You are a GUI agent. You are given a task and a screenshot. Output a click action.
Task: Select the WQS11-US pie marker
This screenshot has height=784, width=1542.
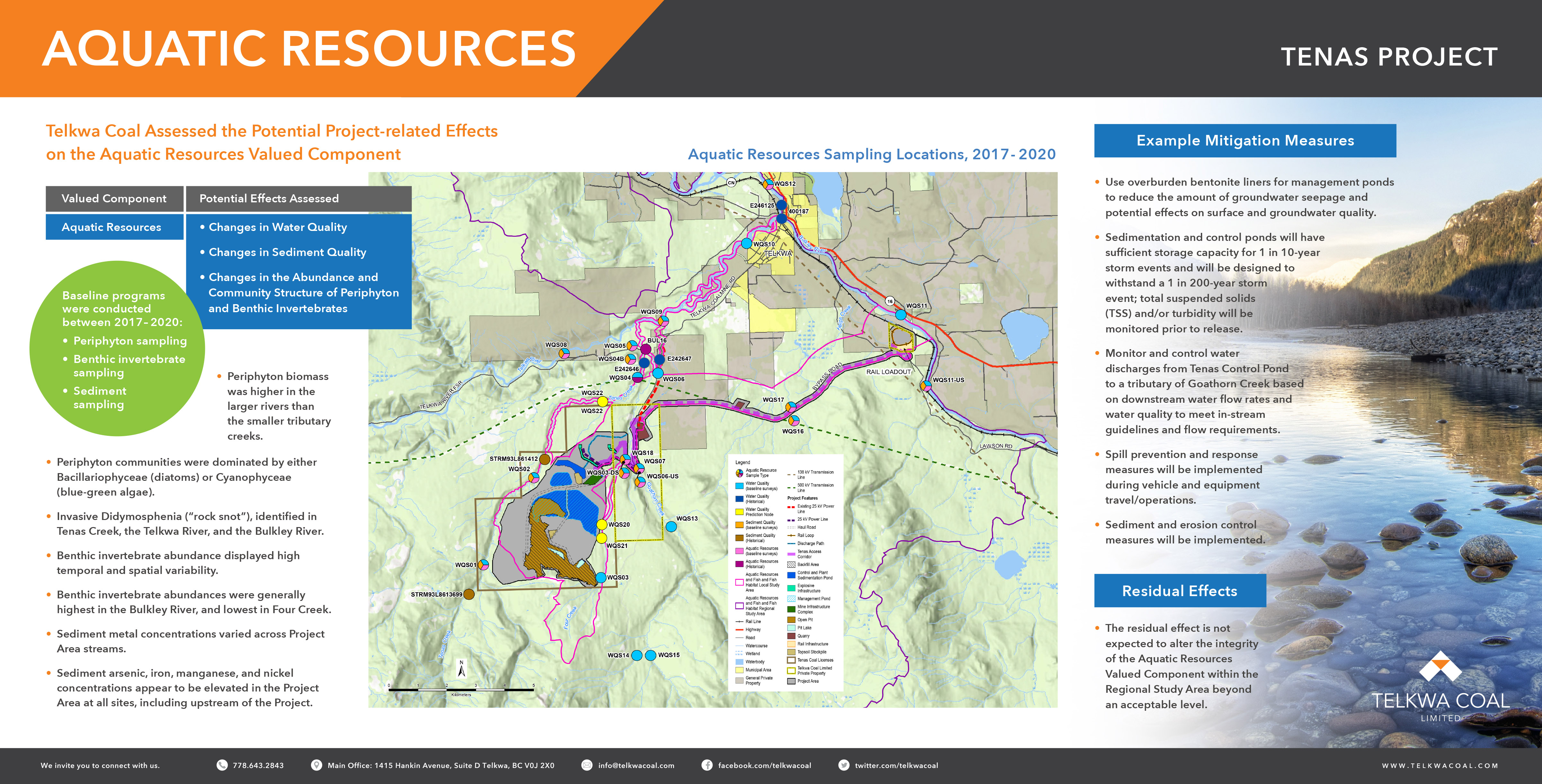926,386
